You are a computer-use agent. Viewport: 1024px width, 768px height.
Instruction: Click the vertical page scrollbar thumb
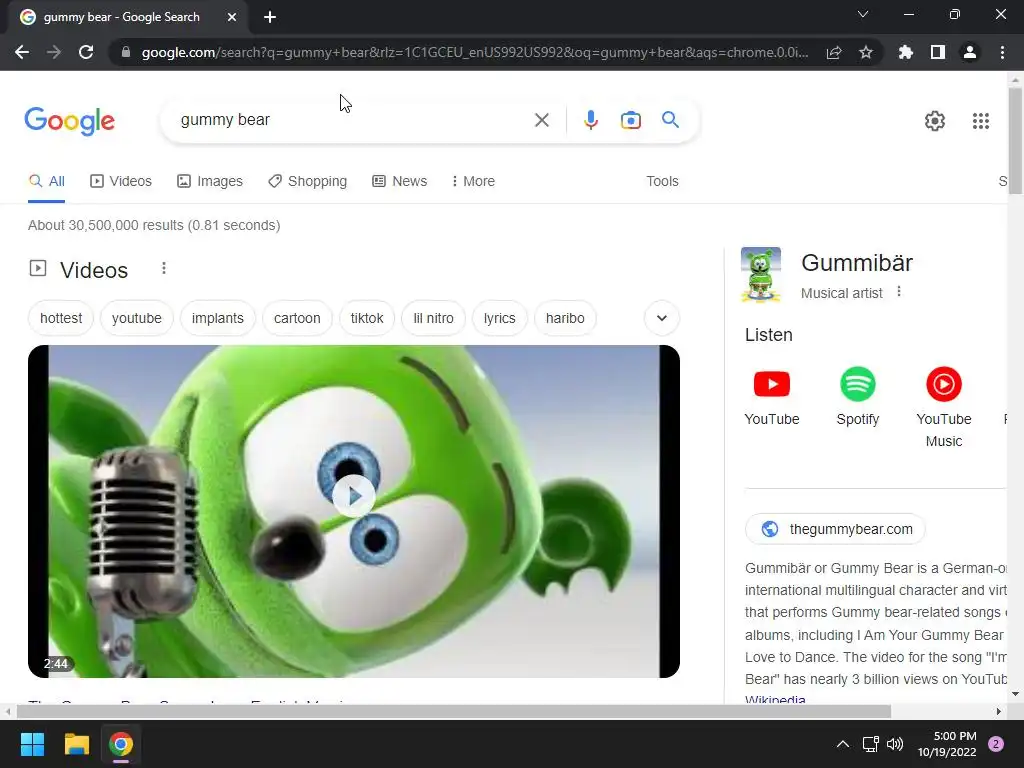click(1015, 140)
